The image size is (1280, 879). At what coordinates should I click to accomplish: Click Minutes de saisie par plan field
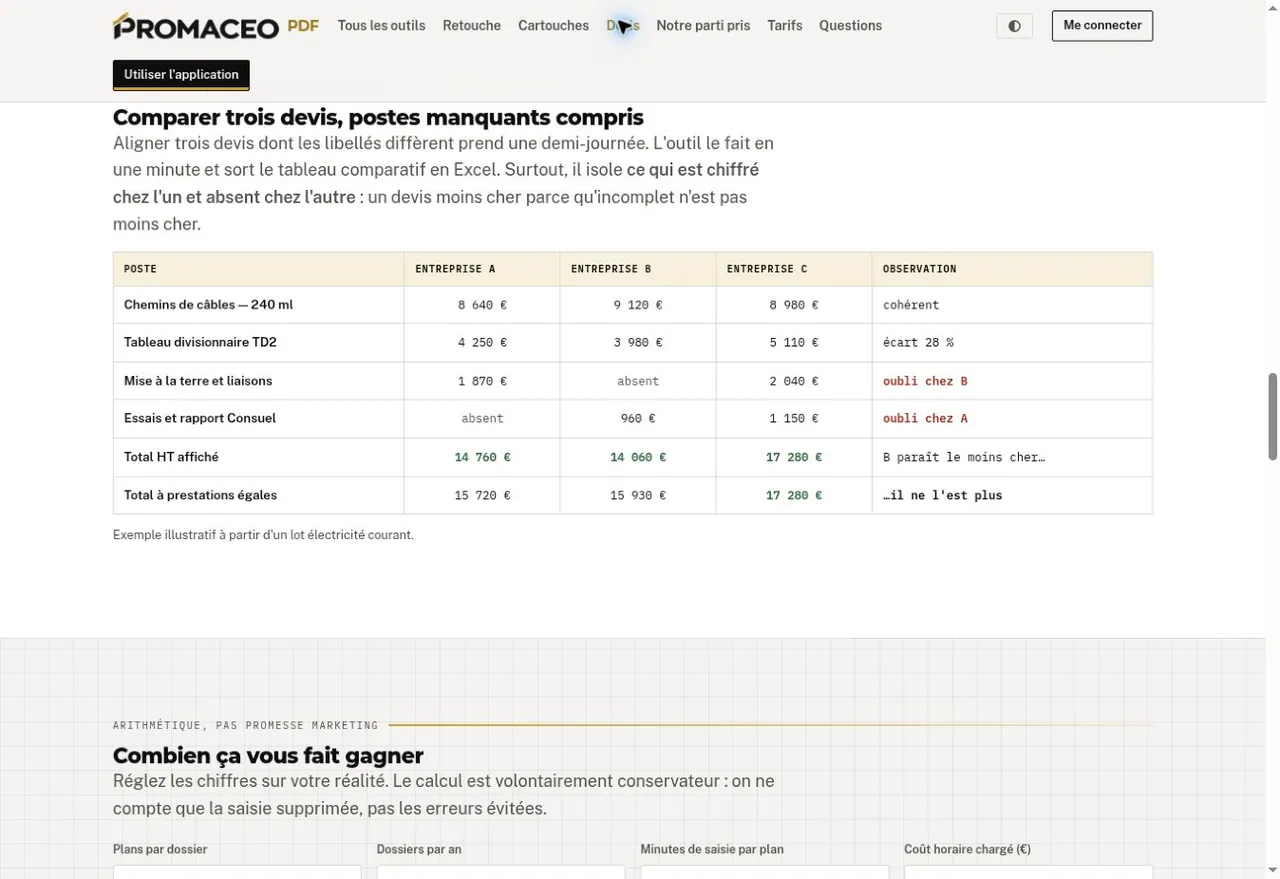[765, 872]
